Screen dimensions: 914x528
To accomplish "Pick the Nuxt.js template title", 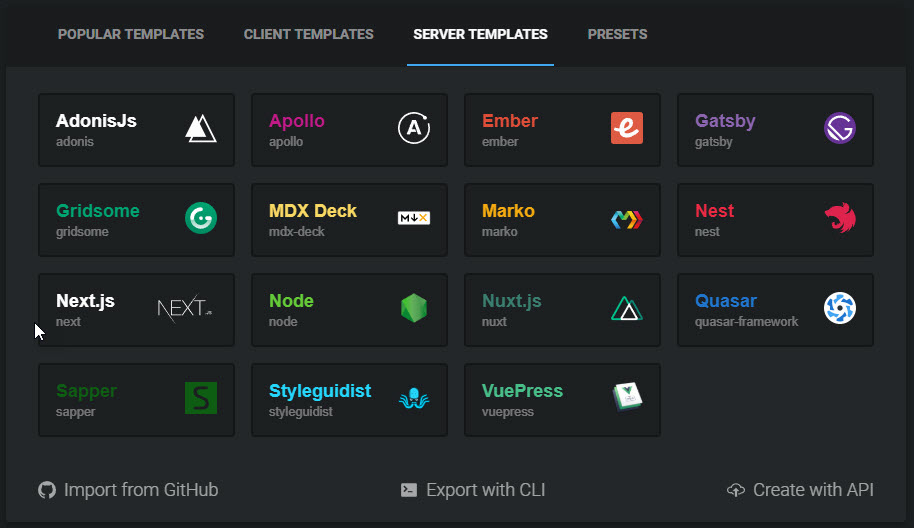I will [x=511, y=301].
